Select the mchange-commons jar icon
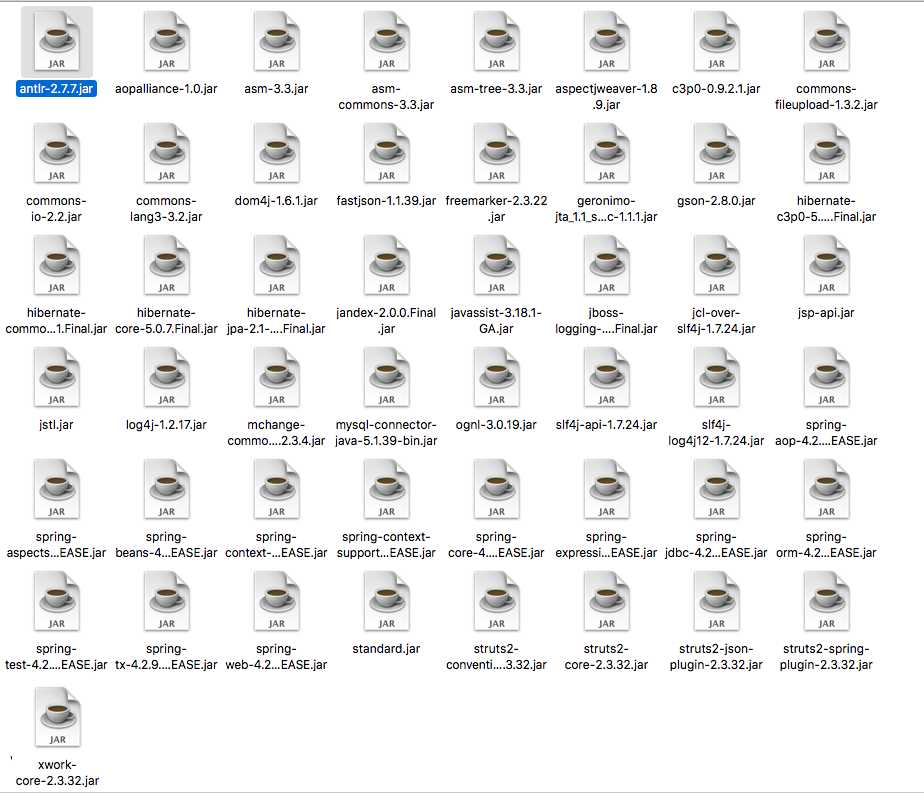 276,378
